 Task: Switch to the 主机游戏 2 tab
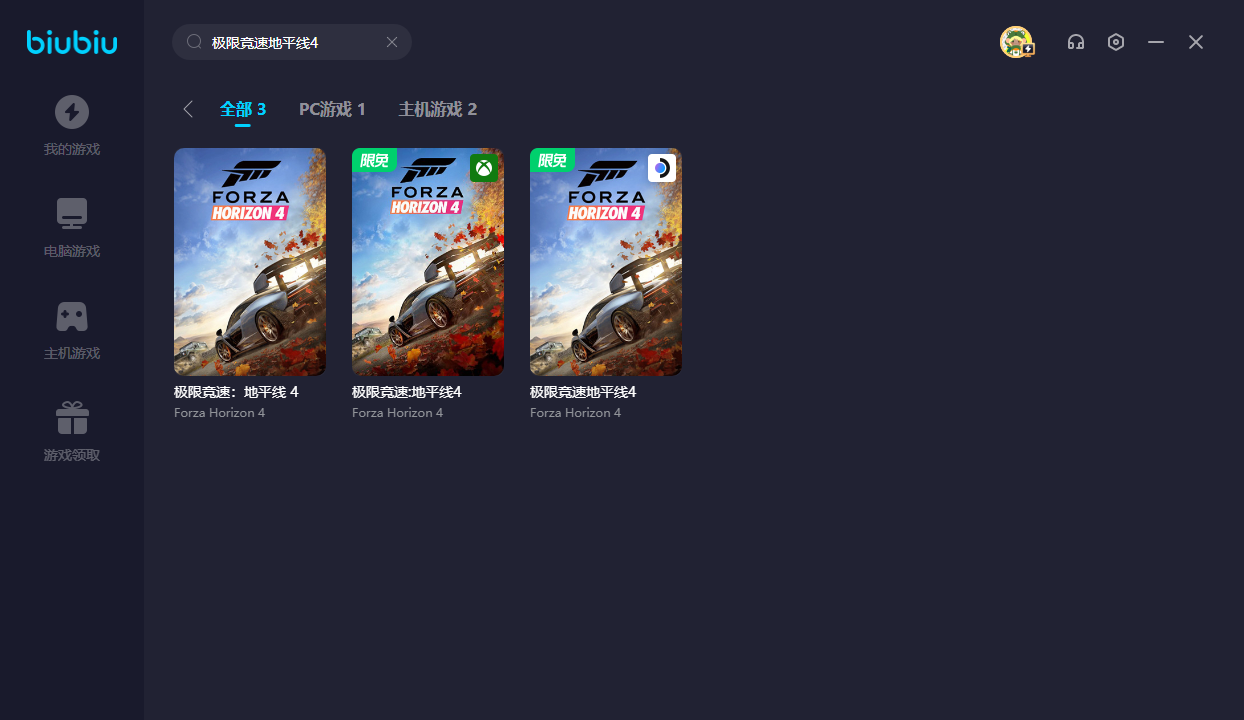pos(438,109)
